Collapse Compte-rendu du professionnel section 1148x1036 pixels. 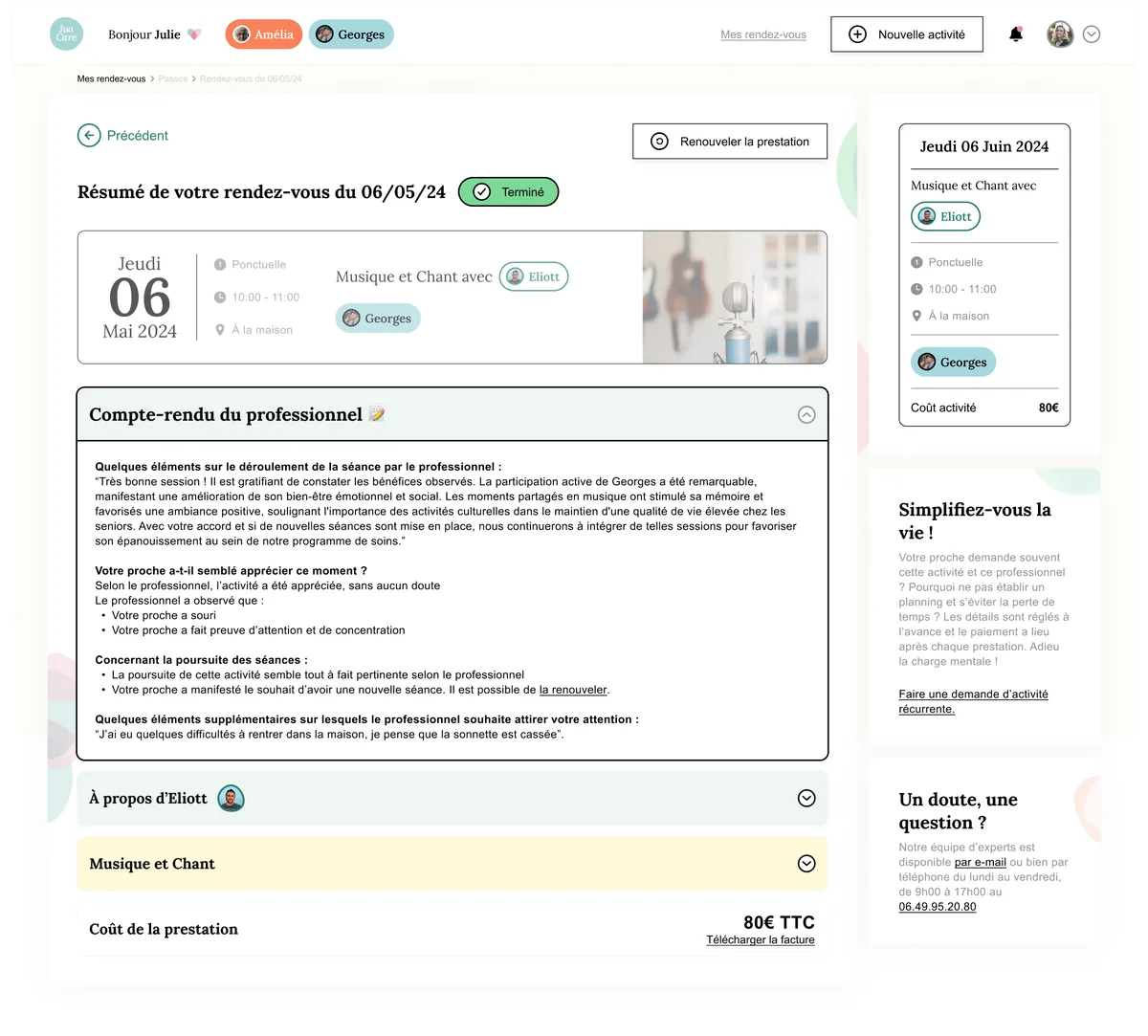[x=806, y=415]
